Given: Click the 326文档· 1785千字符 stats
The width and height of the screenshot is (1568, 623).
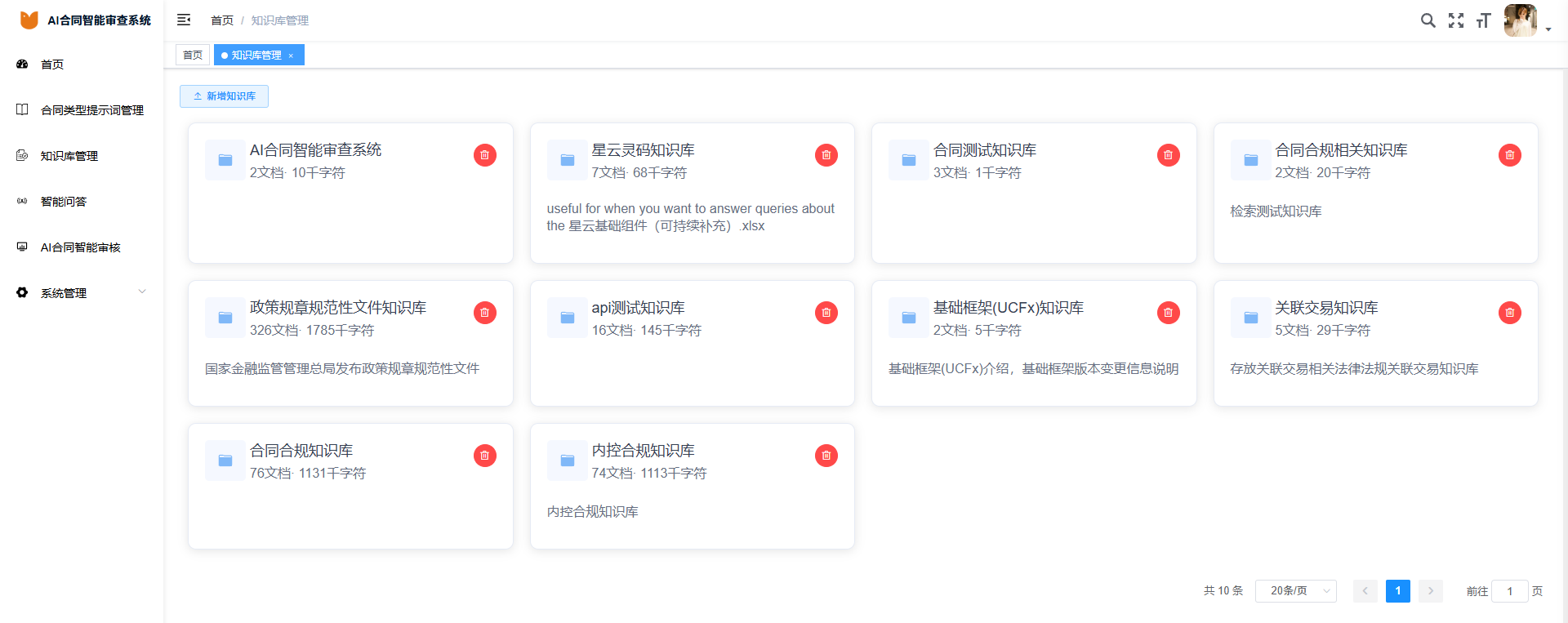Looking at the screenshot, I should pyautogui.click(x=312, y=331).
